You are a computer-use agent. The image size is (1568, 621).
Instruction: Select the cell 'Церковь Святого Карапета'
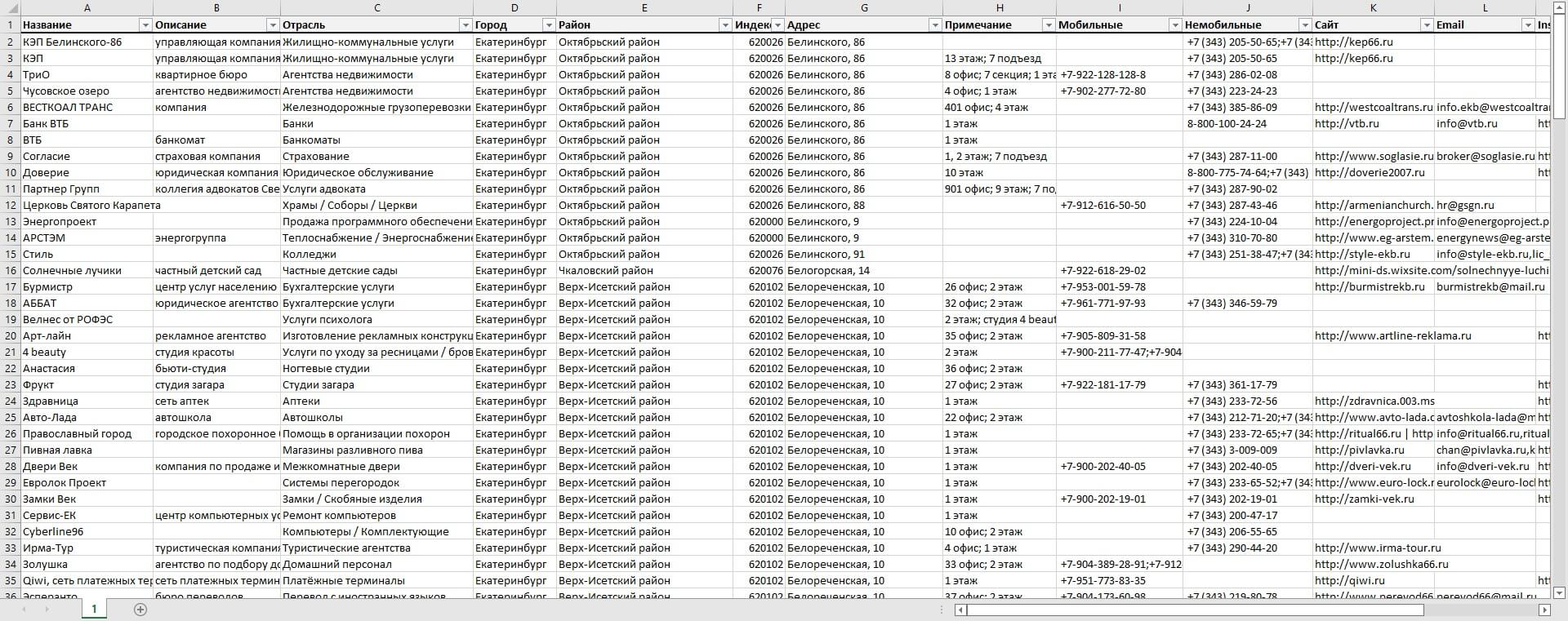coord(87,205)
